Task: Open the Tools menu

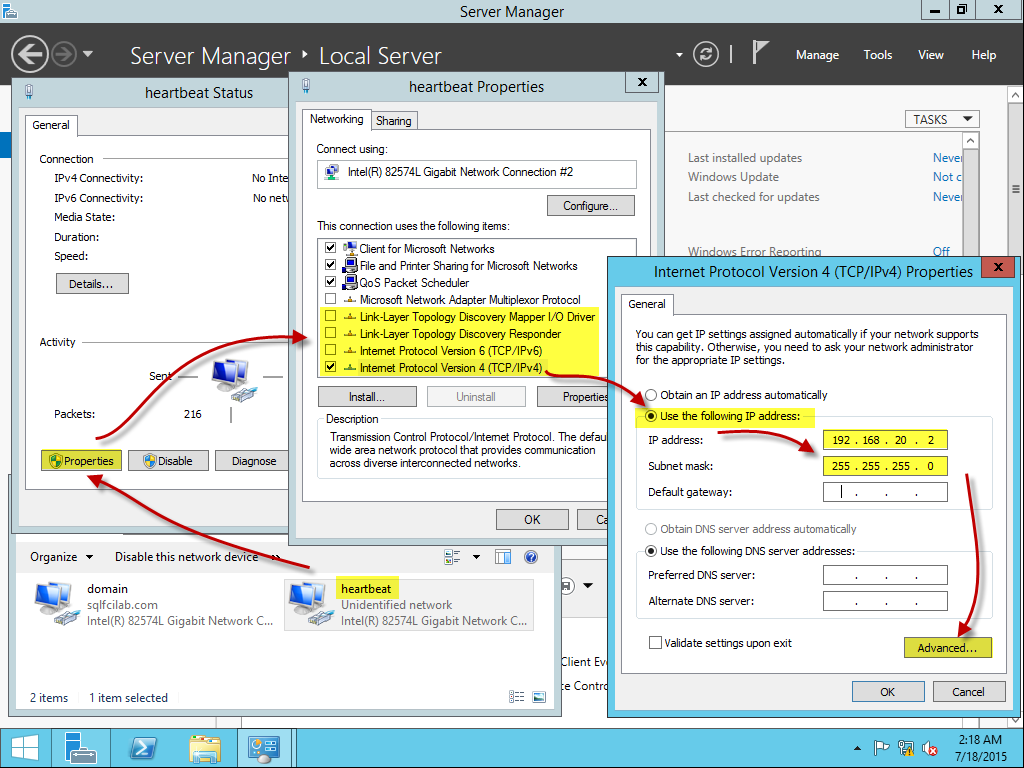Action: tap(878, 55)
